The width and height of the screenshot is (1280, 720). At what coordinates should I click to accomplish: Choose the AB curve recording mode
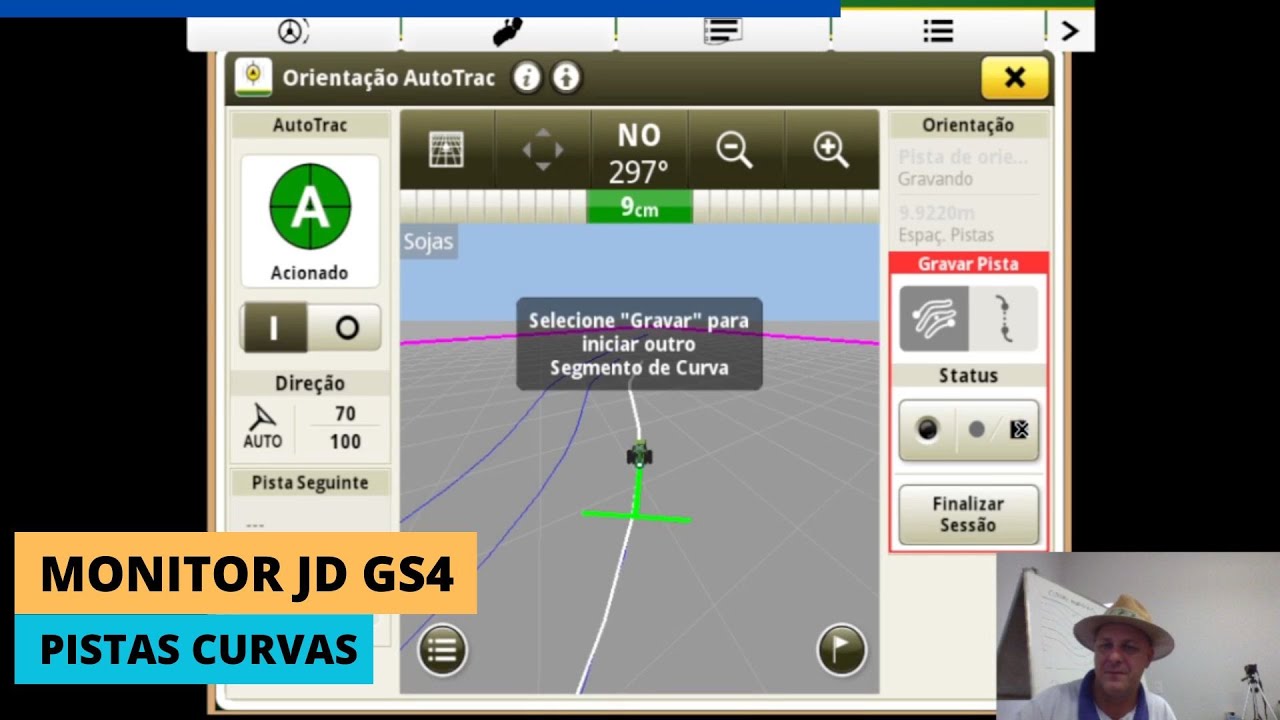point(1004,319)
